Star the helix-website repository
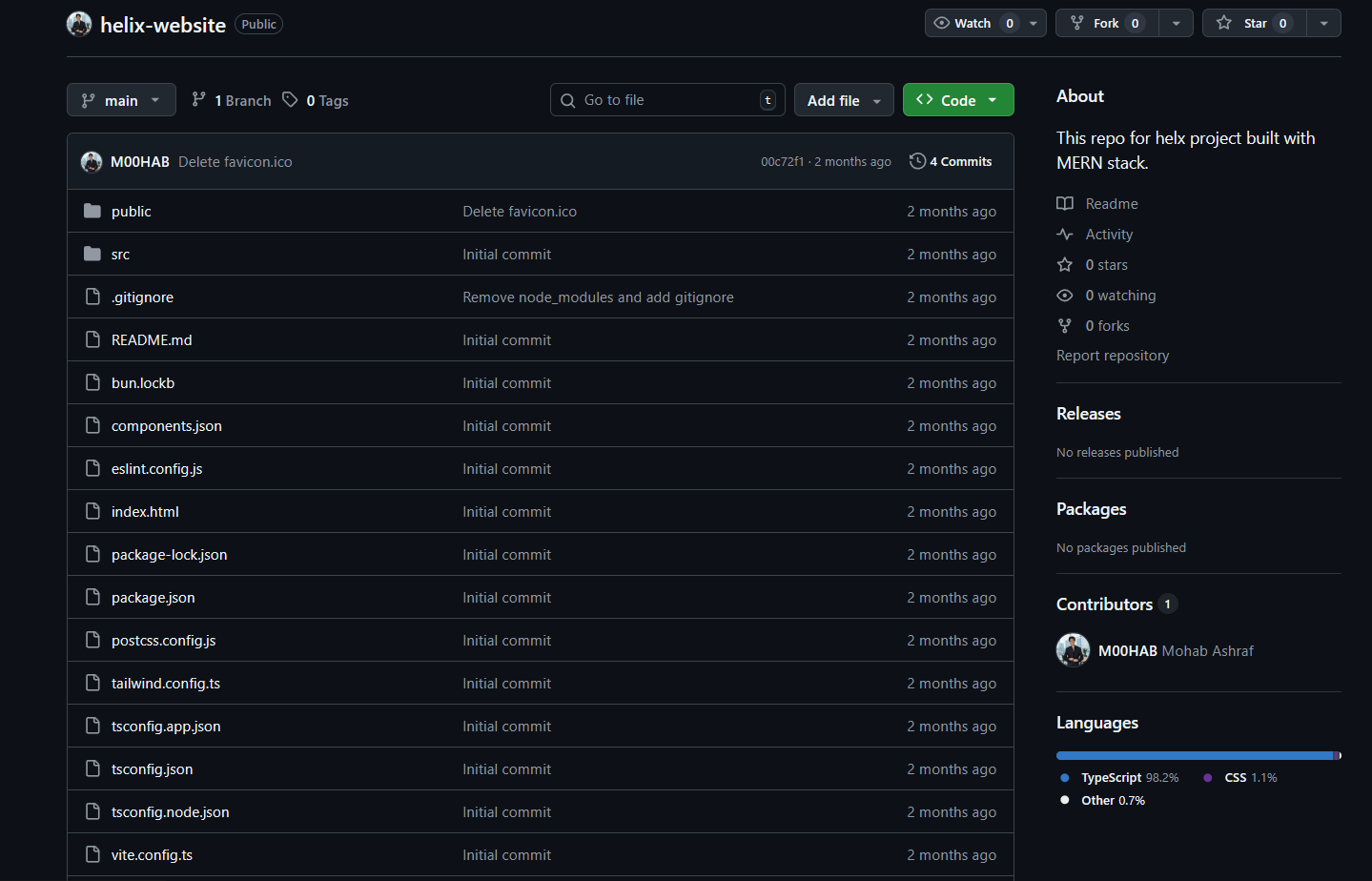This screenshot has height=881, width=1372. point(1253,23)
